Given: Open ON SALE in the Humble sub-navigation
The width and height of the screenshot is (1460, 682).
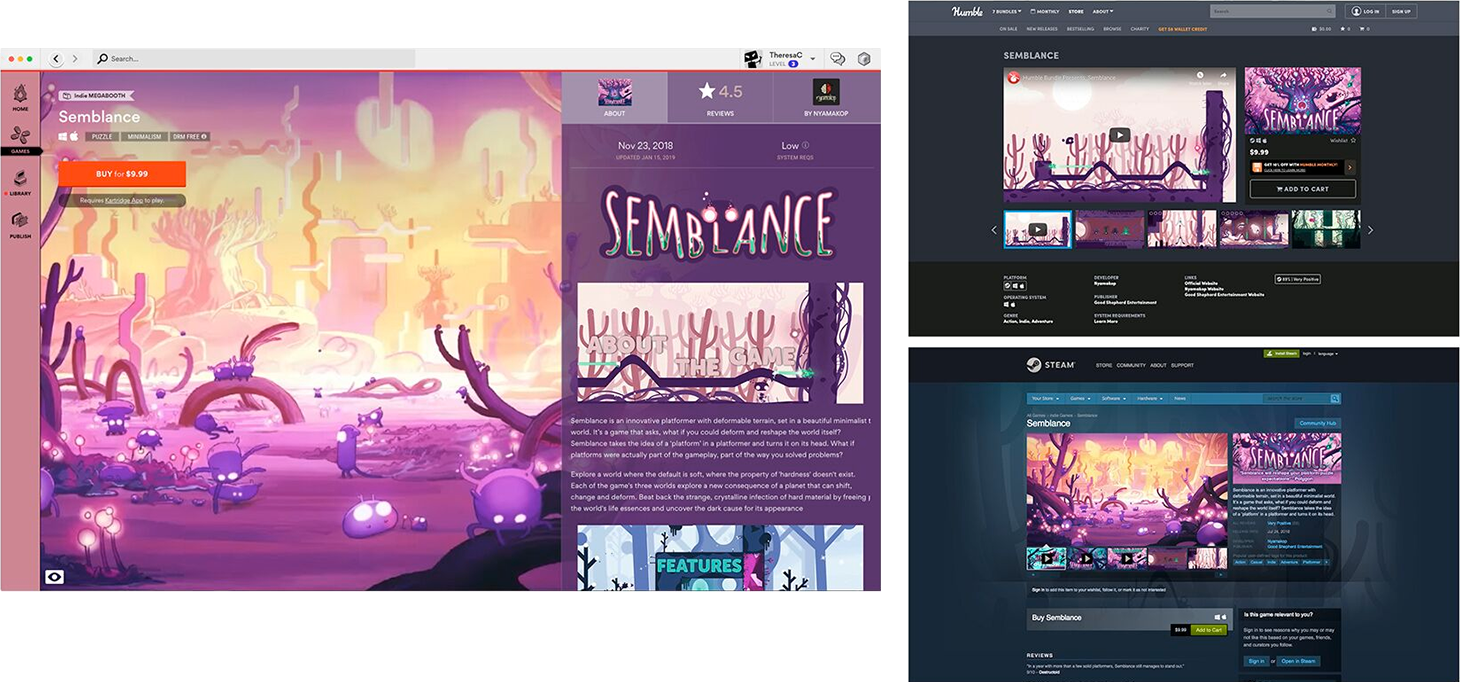Looking at the screenshot, I should click(1008, 29).
